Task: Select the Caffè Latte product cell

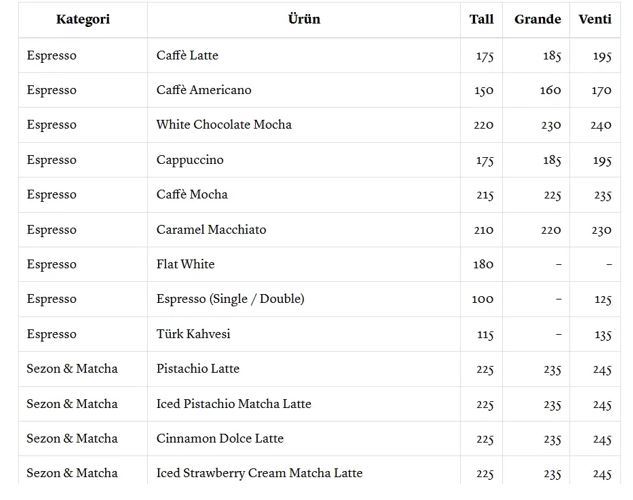Action: coord(187,55)
